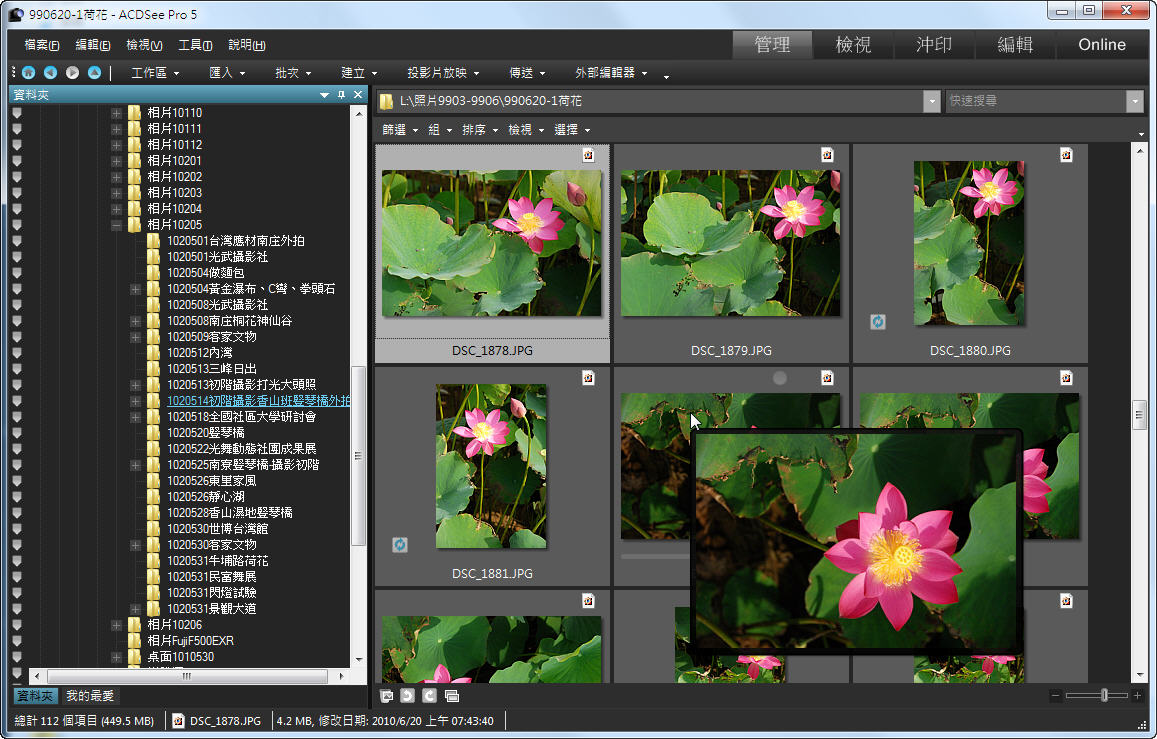
Task: Open the 外部編輯器 toolbar button
Action: click(x=611, y=73)
